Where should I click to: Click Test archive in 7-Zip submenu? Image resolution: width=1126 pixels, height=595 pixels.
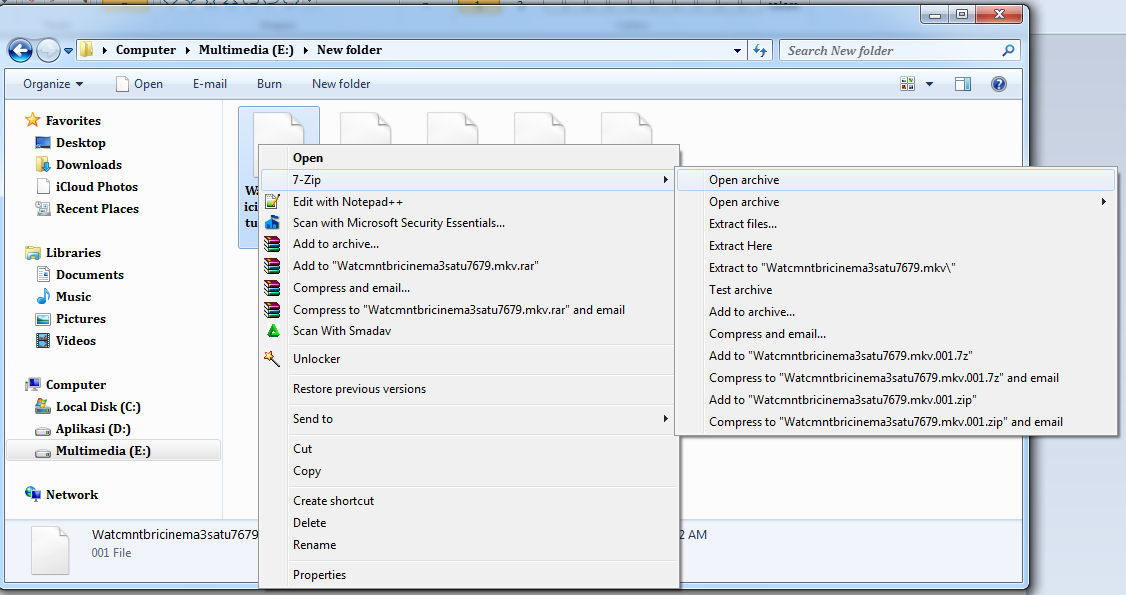[896, 290]
